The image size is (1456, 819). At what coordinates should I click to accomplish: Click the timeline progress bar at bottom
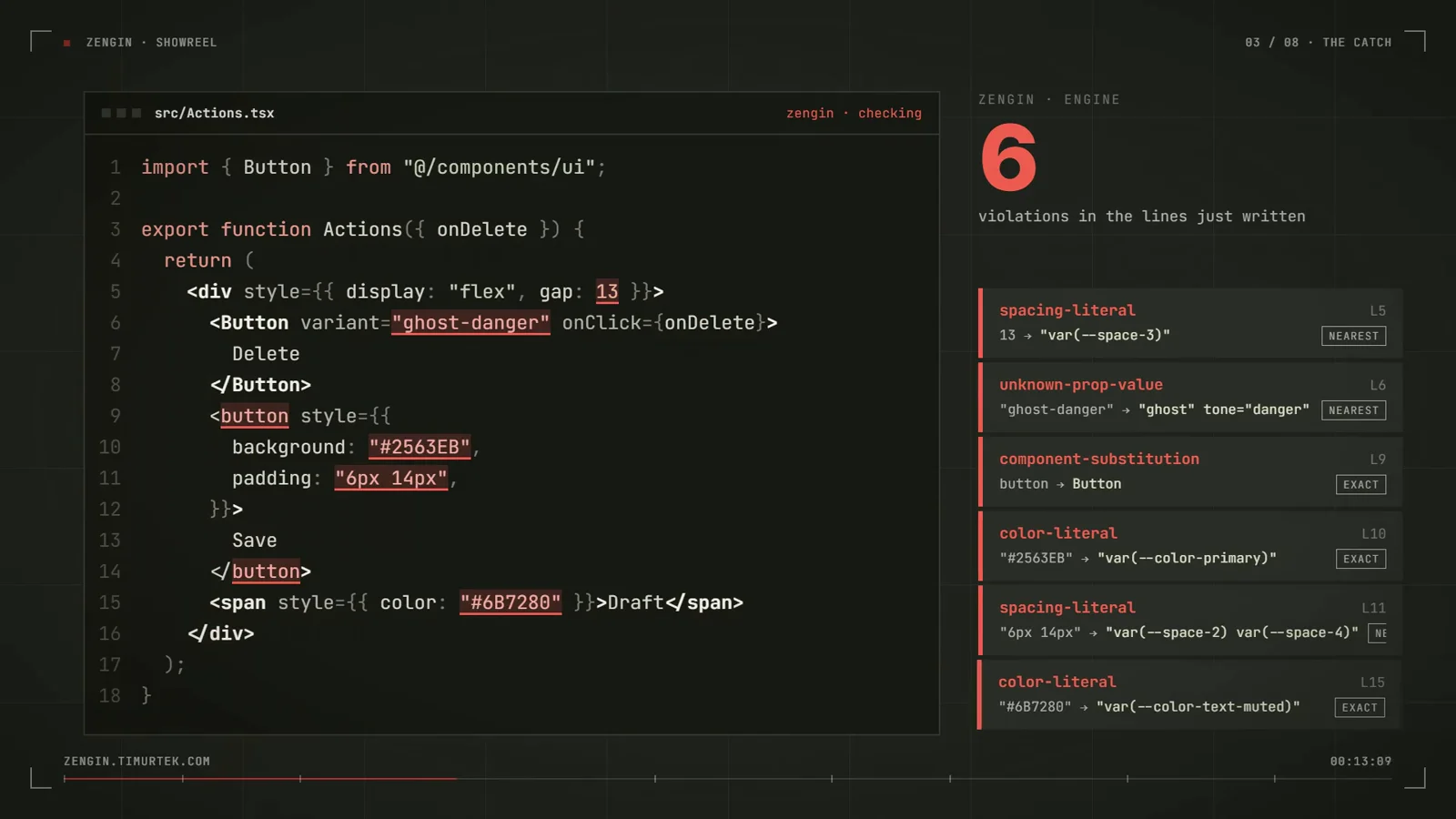click(727, 779)
